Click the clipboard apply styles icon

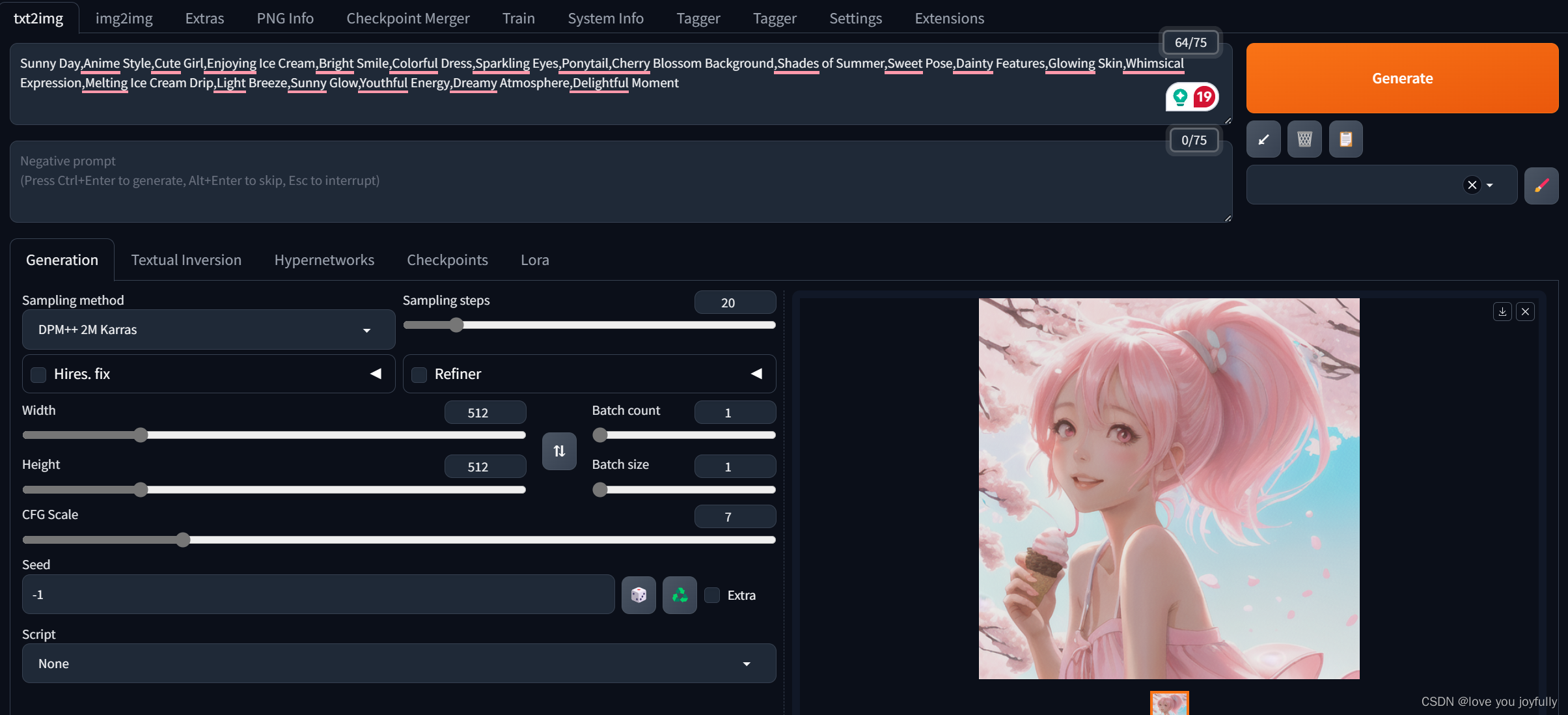1345,139
